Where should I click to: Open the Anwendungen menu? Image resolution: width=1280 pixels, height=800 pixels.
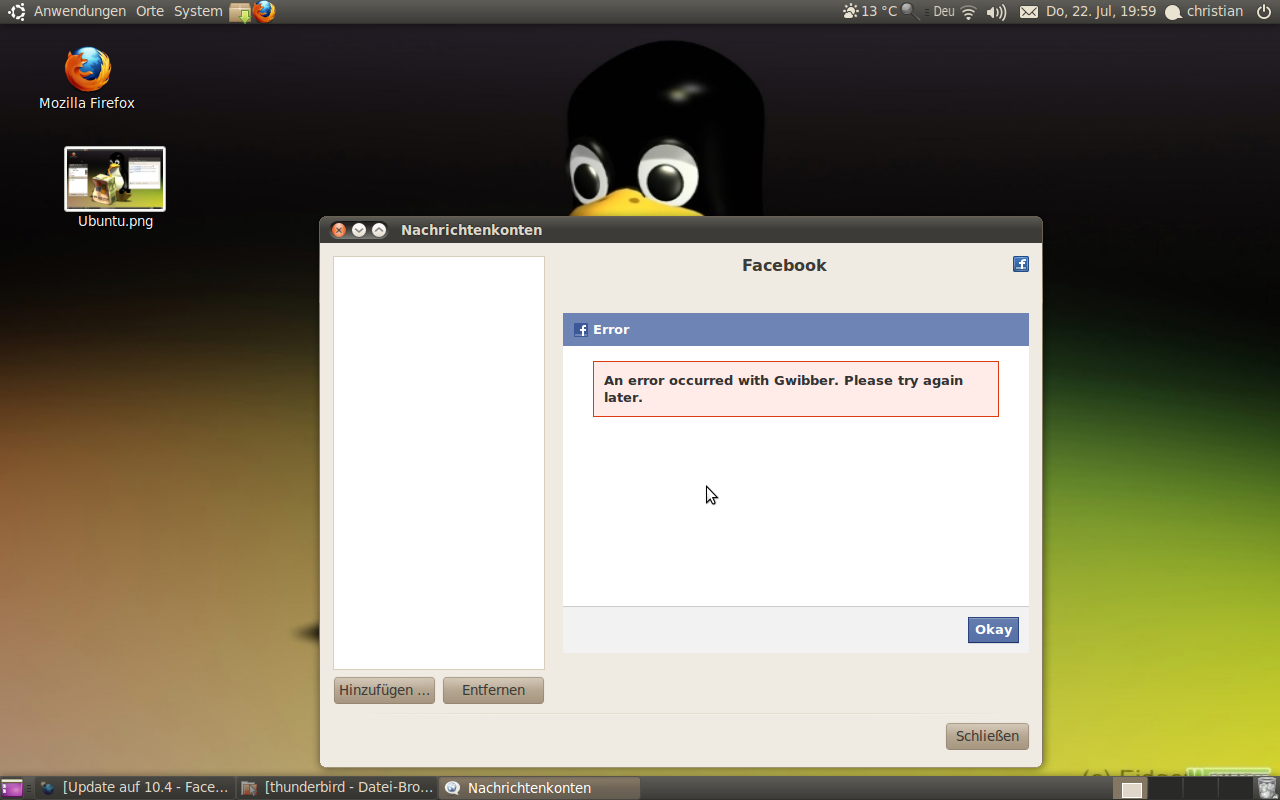[80, 12]
